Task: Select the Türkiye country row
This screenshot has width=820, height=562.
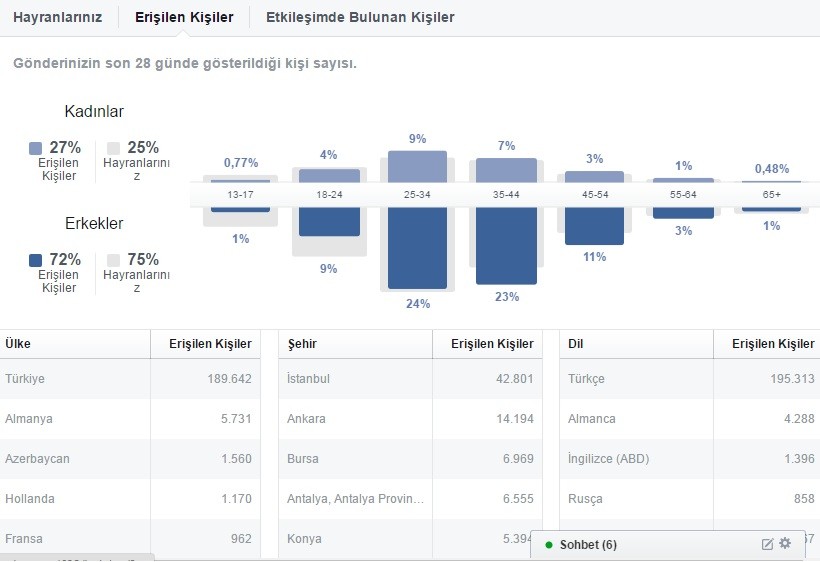Action: point(130,379)
